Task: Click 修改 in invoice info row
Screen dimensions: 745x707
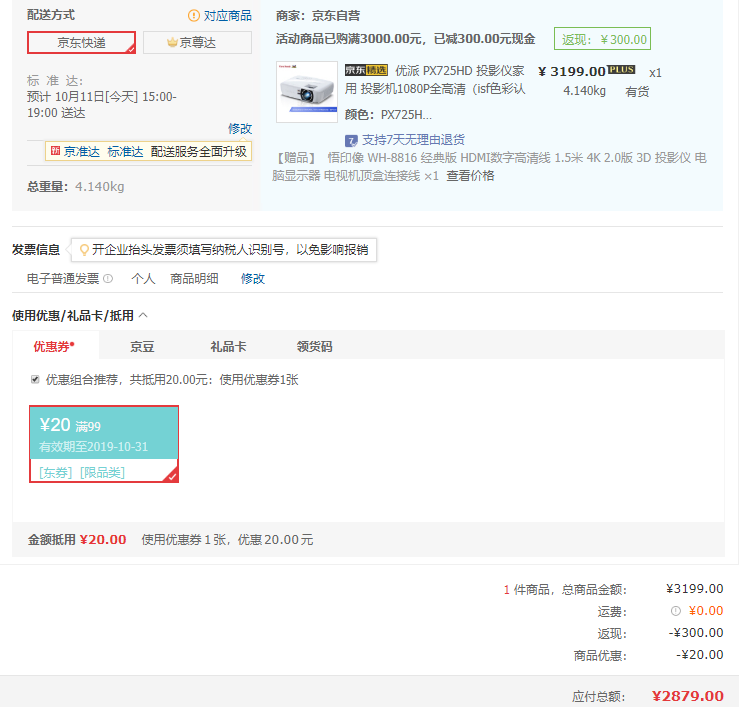Action: (253, 278)
